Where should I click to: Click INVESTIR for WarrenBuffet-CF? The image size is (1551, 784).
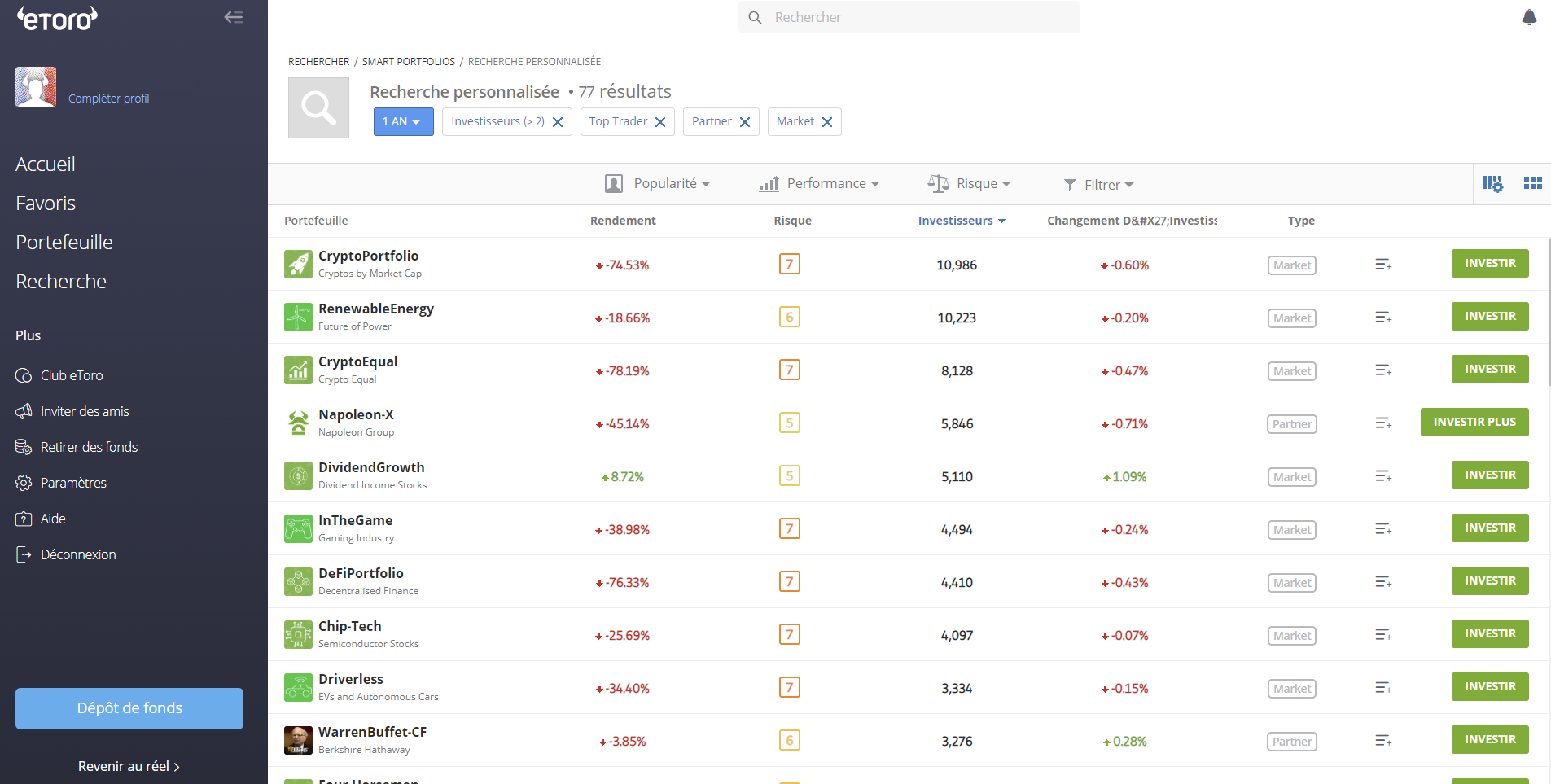[x=1490, y=740]
